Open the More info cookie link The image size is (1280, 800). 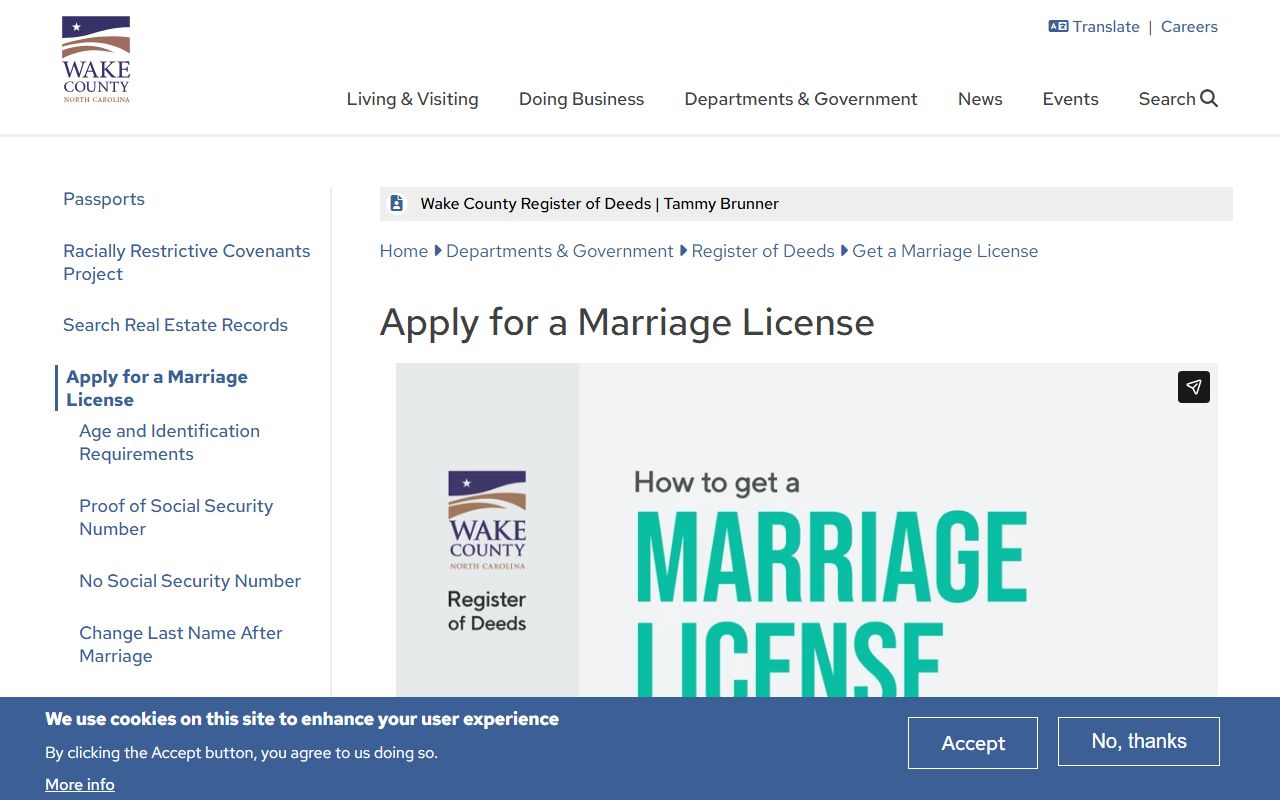[x=80, y=785]
